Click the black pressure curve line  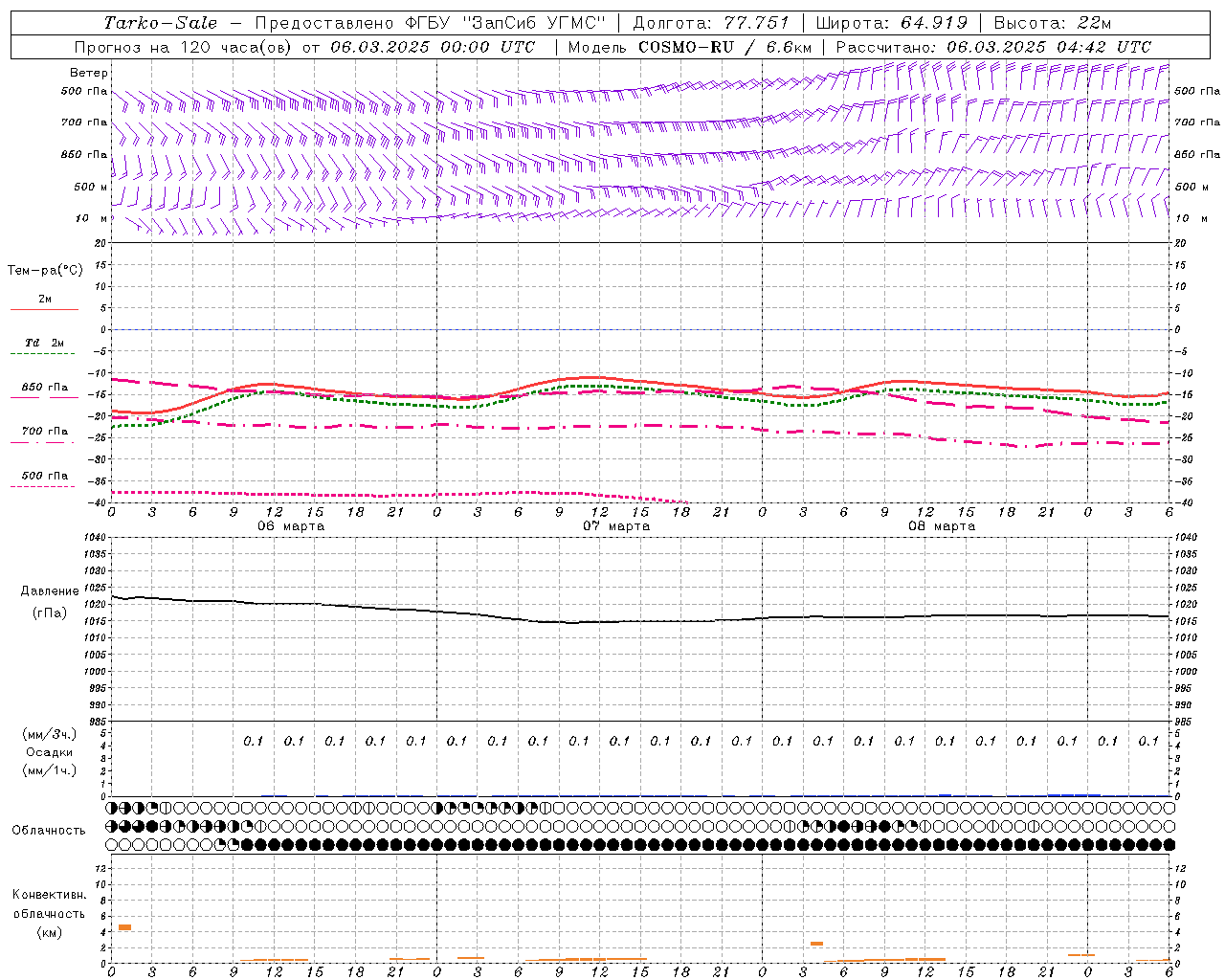pos(641,621)
